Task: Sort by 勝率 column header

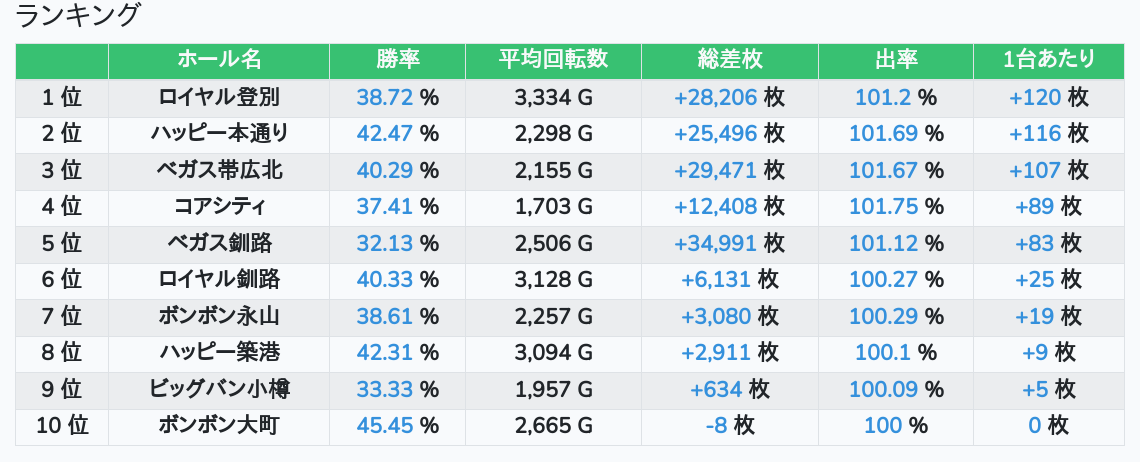Action: [x=398, y=60]
